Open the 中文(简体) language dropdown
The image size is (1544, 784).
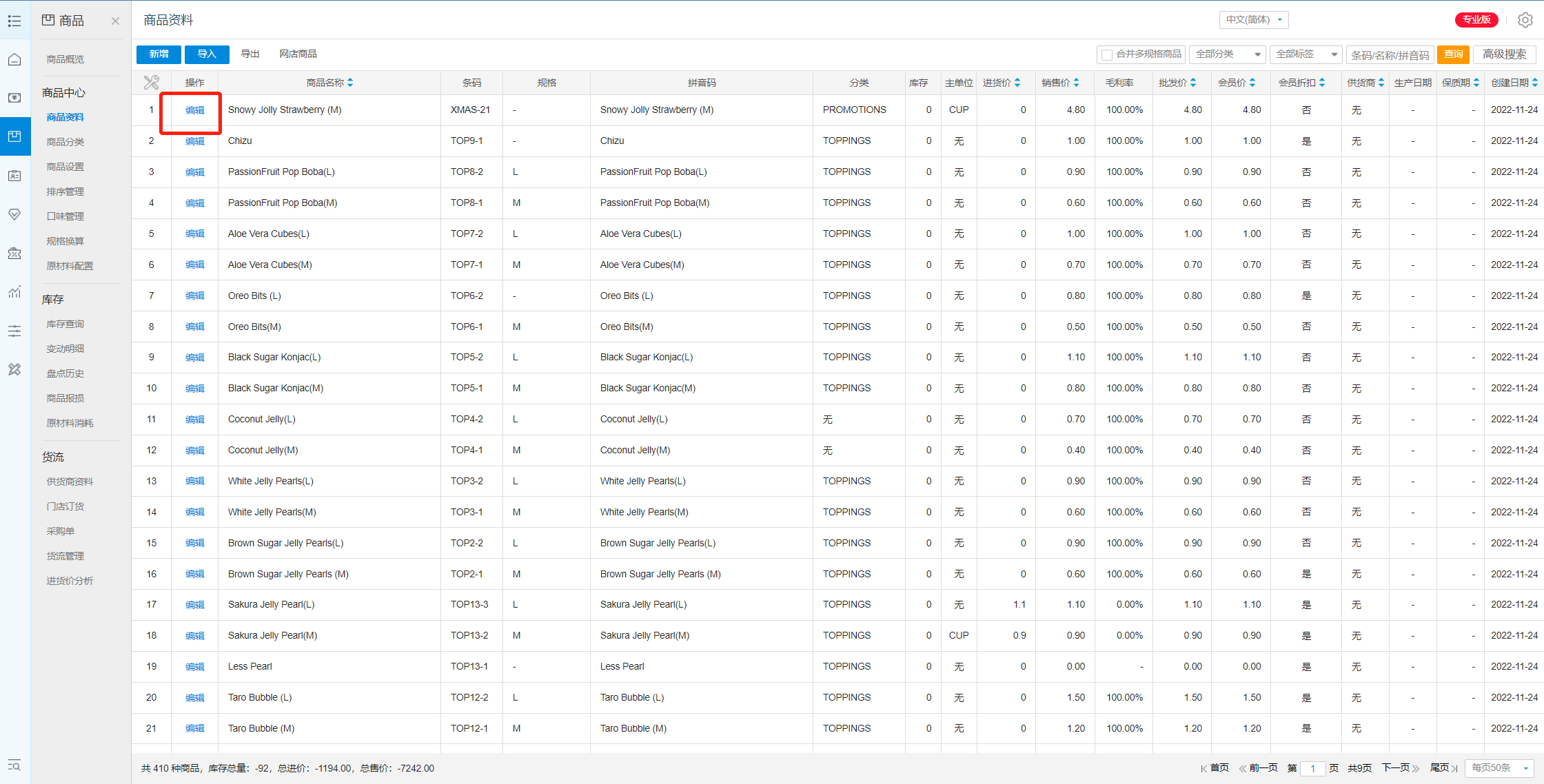1253,20
